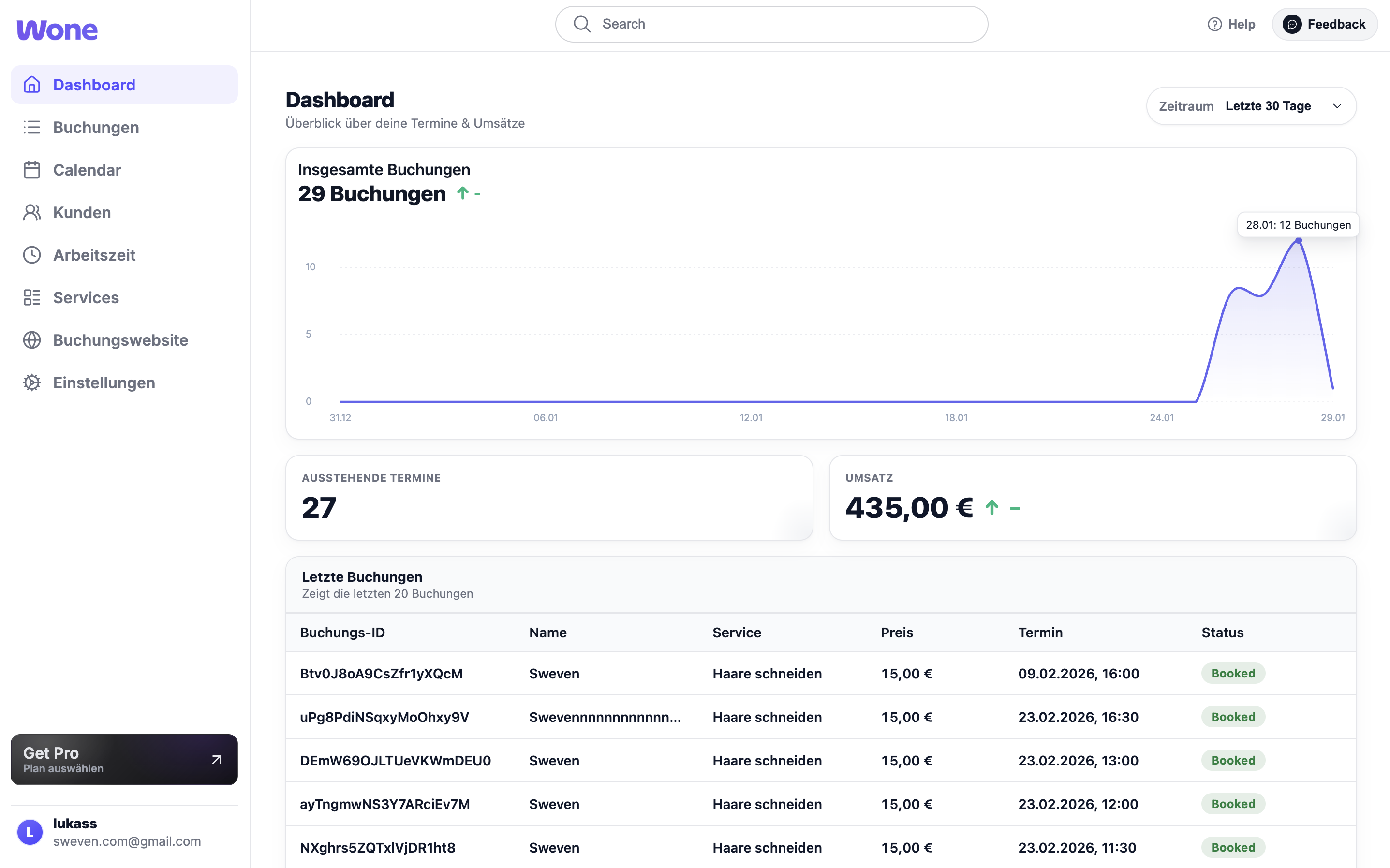Click the Services grid icon
Image resolution: width=1390 pixels, height=868 pixels.
click(32, 297)
